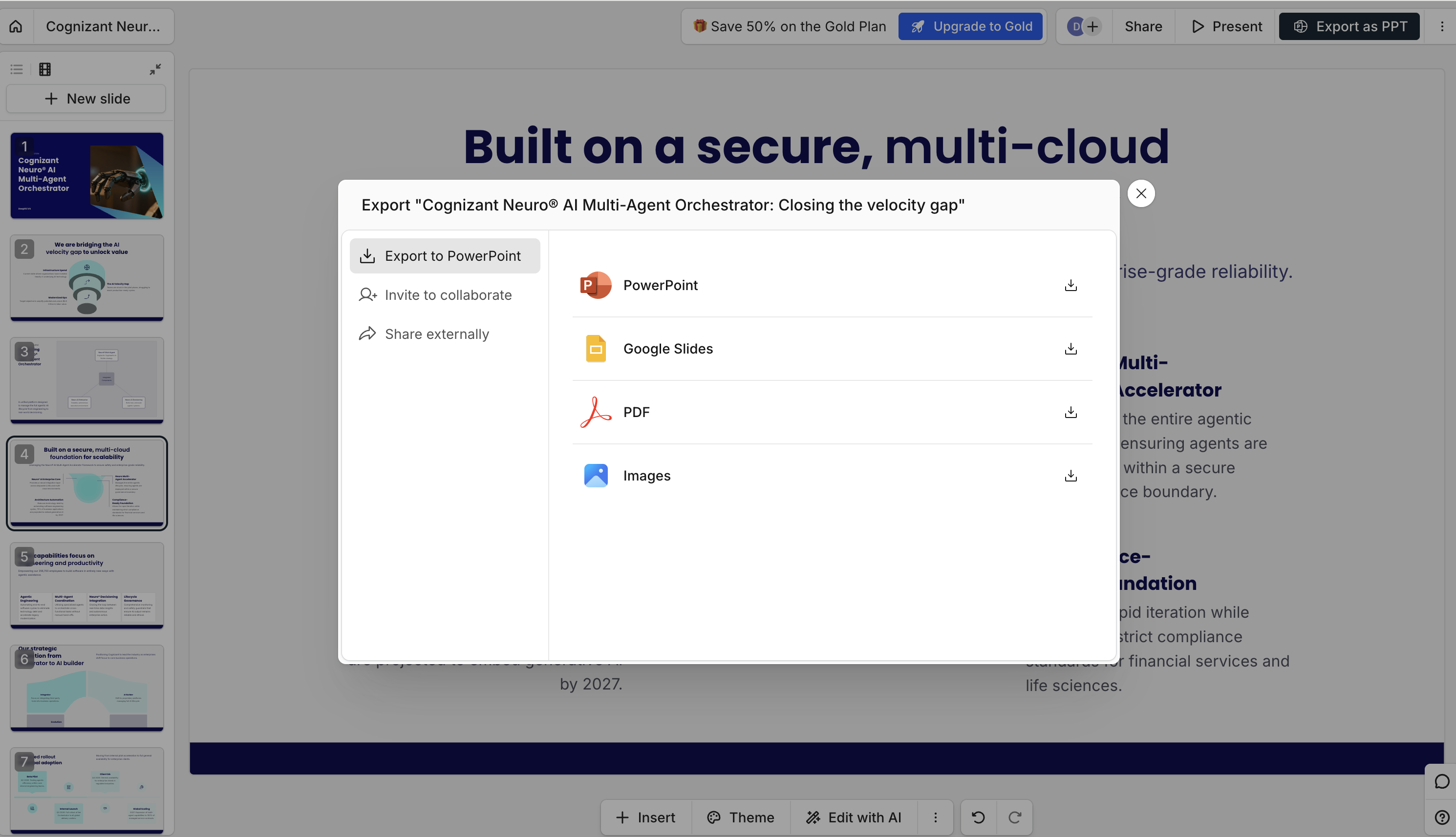The width and height of the screenshot is (1456, 837).
Task: Select the Images picture icon
Action: click(596, 476)
